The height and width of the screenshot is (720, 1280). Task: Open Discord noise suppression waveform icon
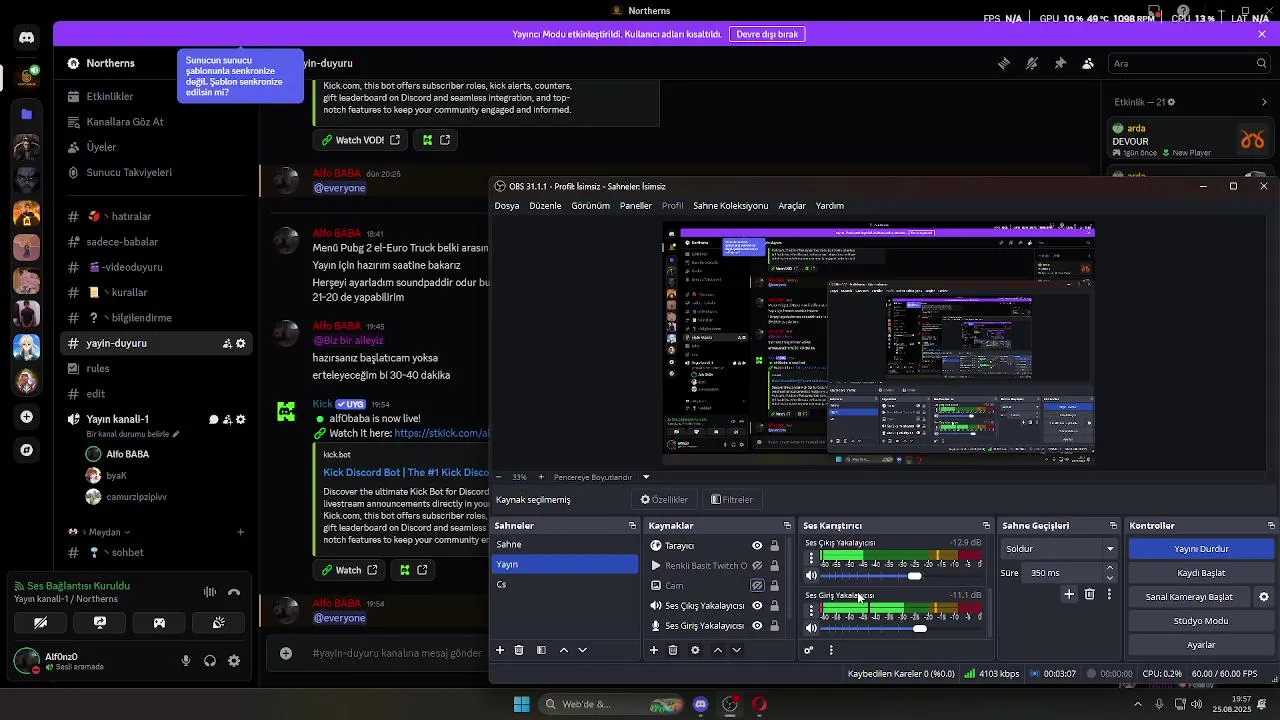point(210,592)
